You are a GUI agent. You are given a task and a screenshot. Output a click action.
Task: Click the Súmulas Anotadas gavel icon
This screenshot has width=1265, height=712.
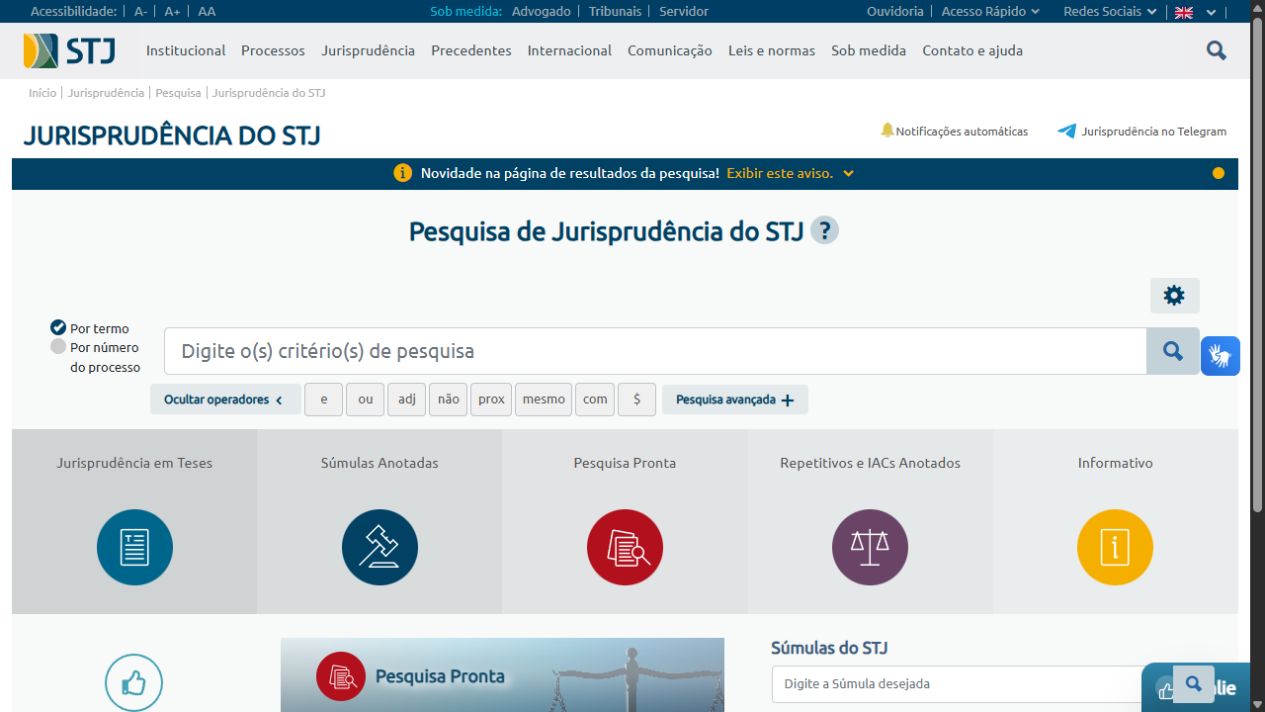click(380, 547)
